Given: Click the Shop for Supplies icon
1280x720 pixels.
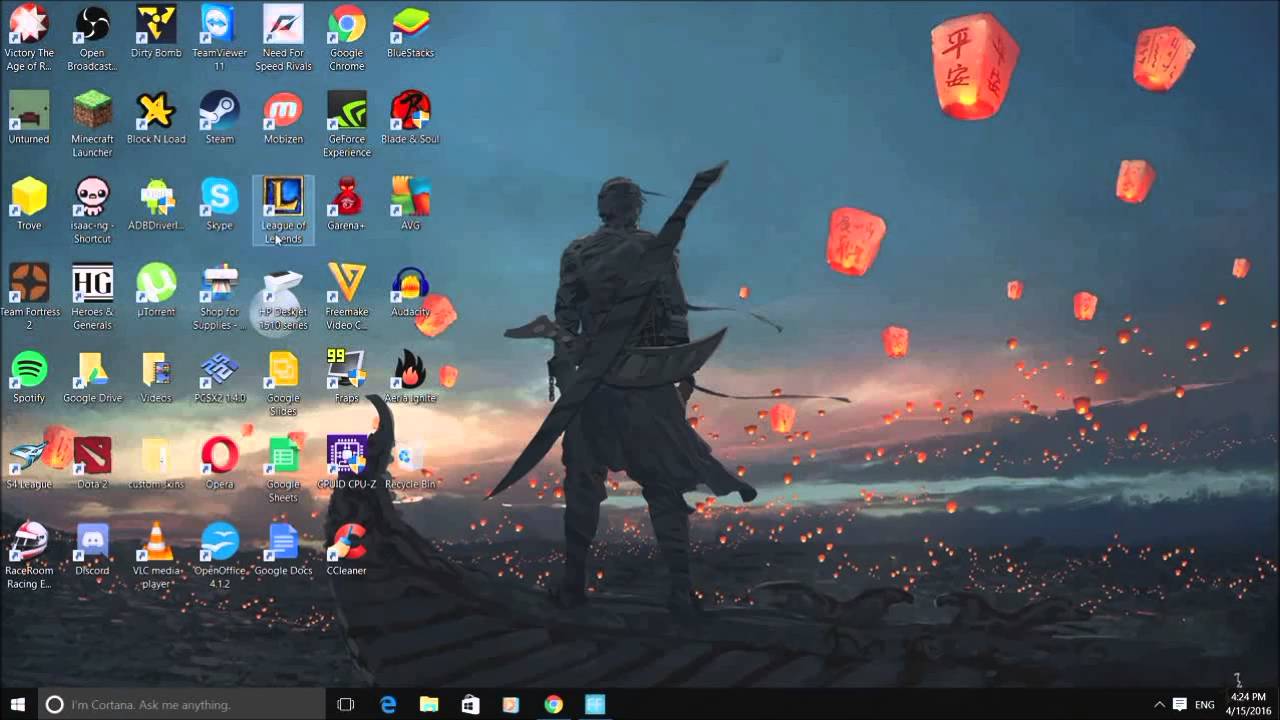Looking at the screenshot, I should [219, 297].
